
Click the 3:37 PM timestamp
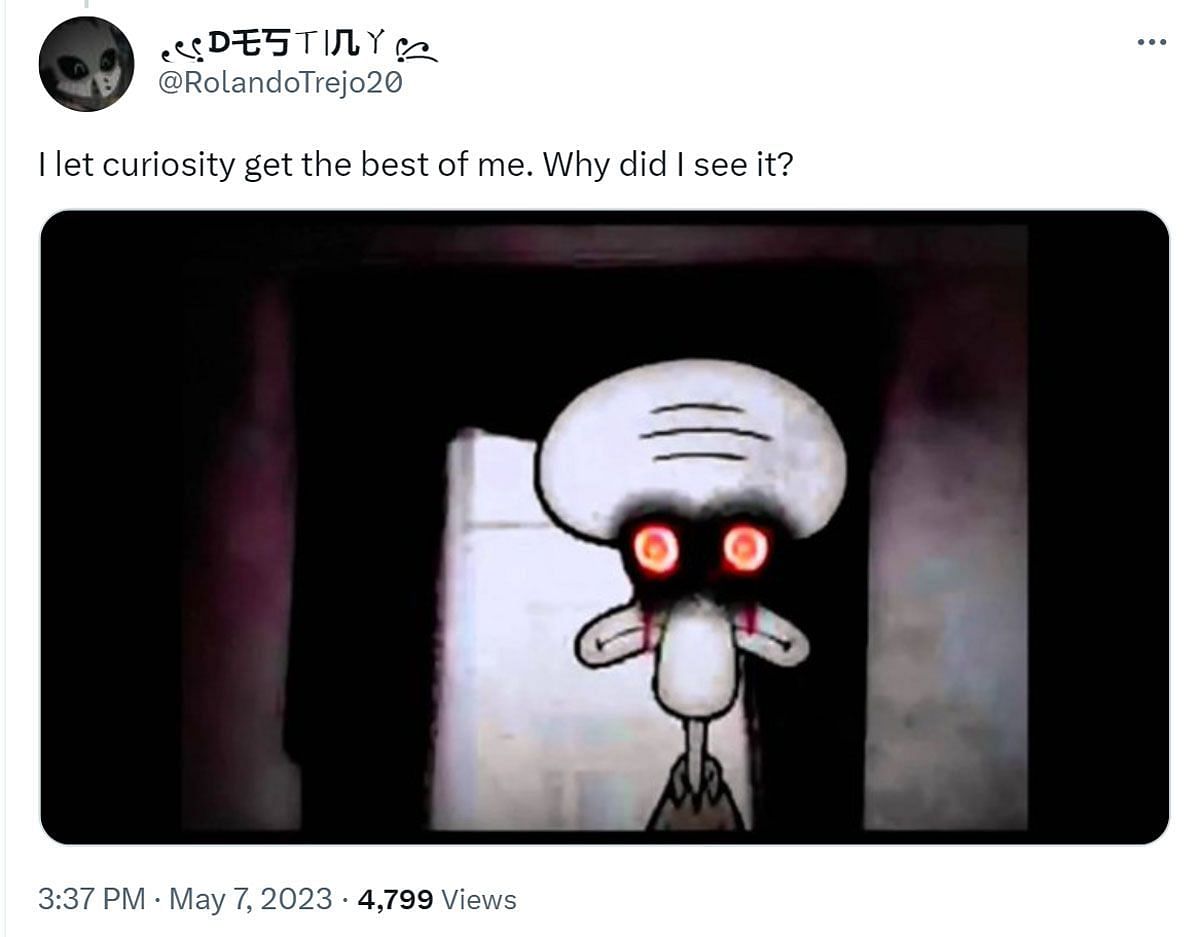92,899
